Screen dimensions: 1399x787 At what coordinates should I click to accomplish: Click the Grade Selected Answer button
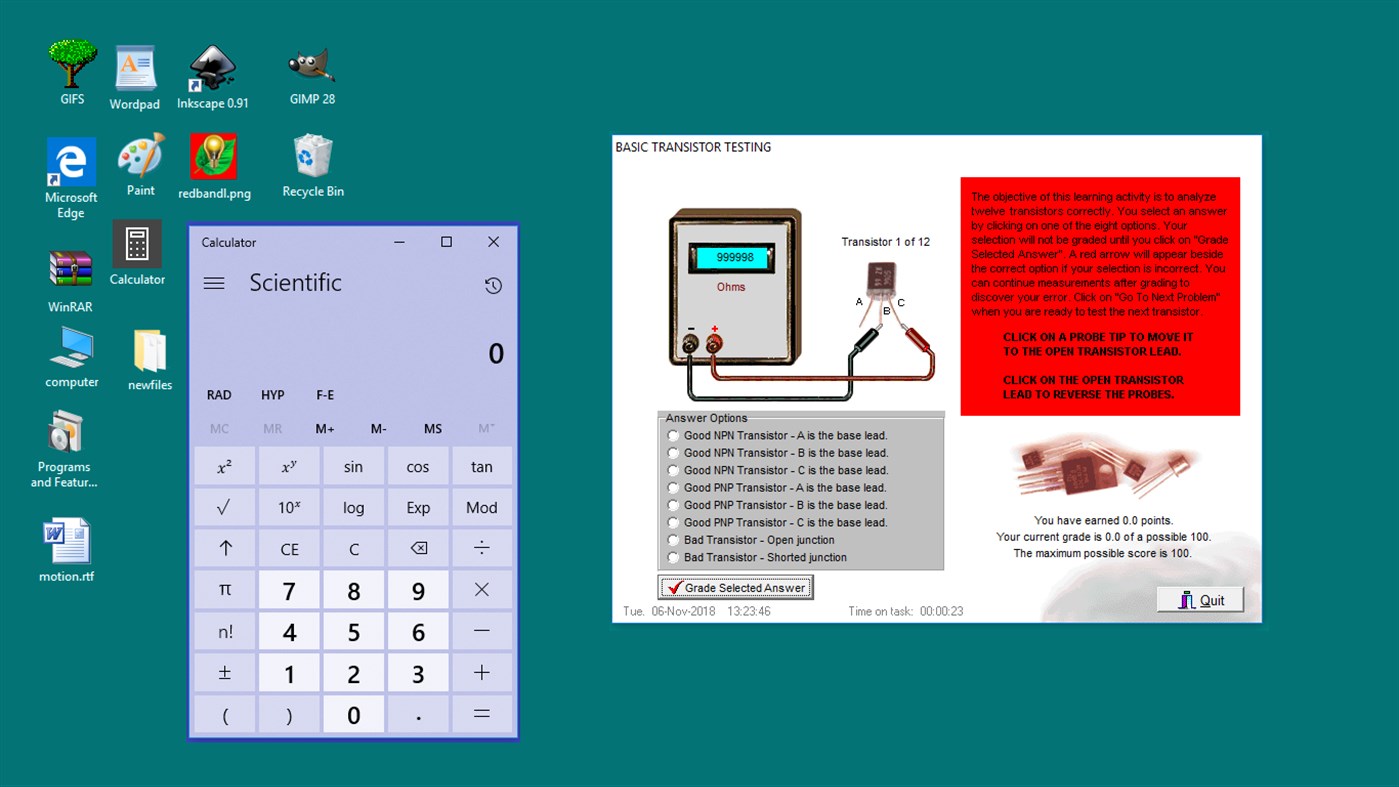click(x=735, y=587)
